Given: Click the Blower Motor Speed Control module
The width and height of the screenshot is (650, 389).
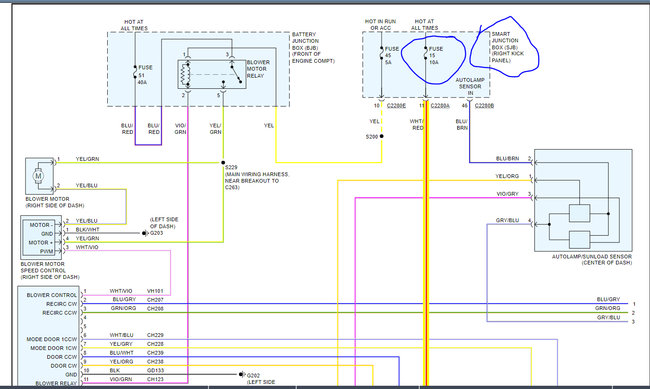Looking at the screenshot, I should click(x=41, y=238).
